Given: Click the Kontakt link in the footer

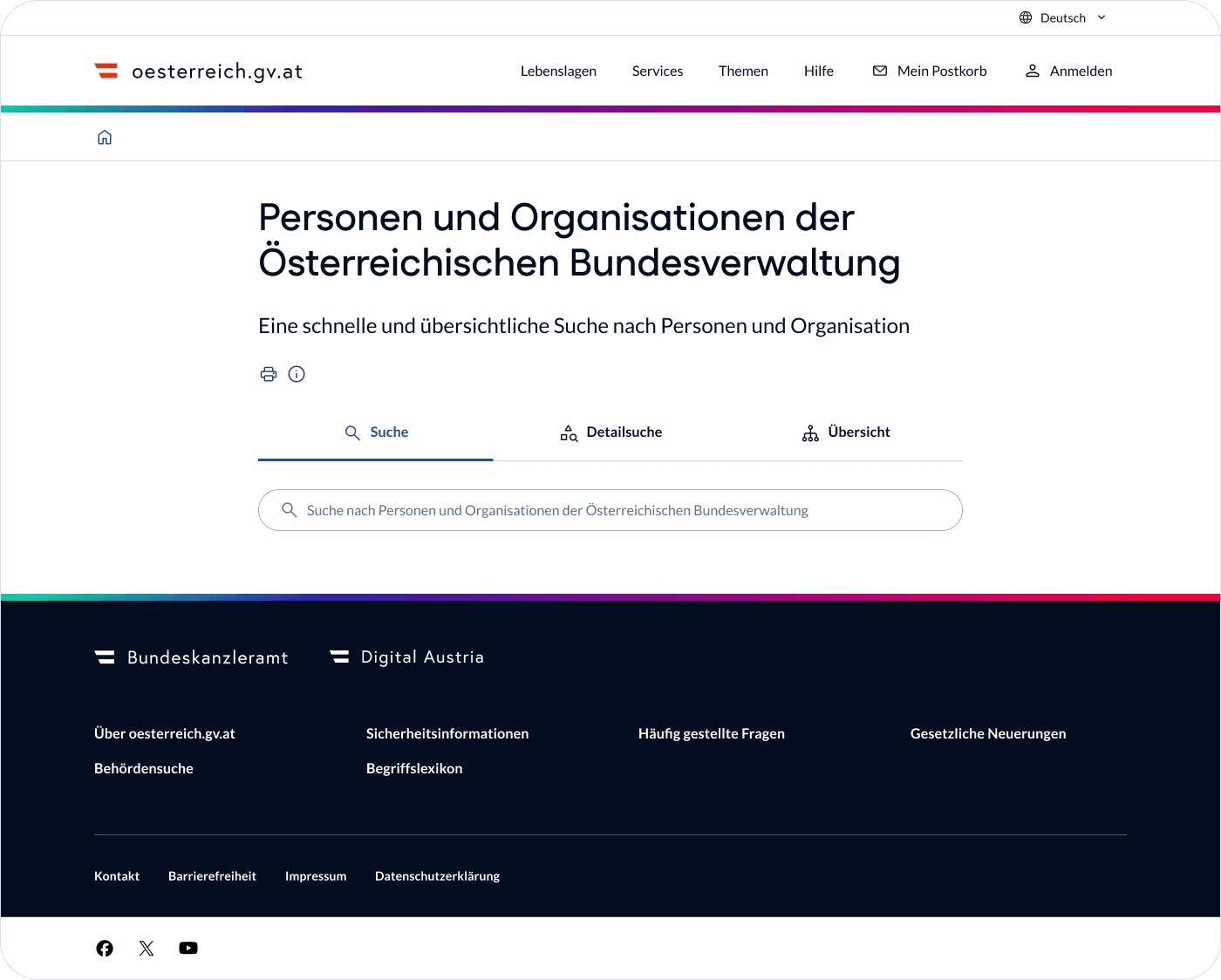Looking at the screenshot, I should 117,875.
